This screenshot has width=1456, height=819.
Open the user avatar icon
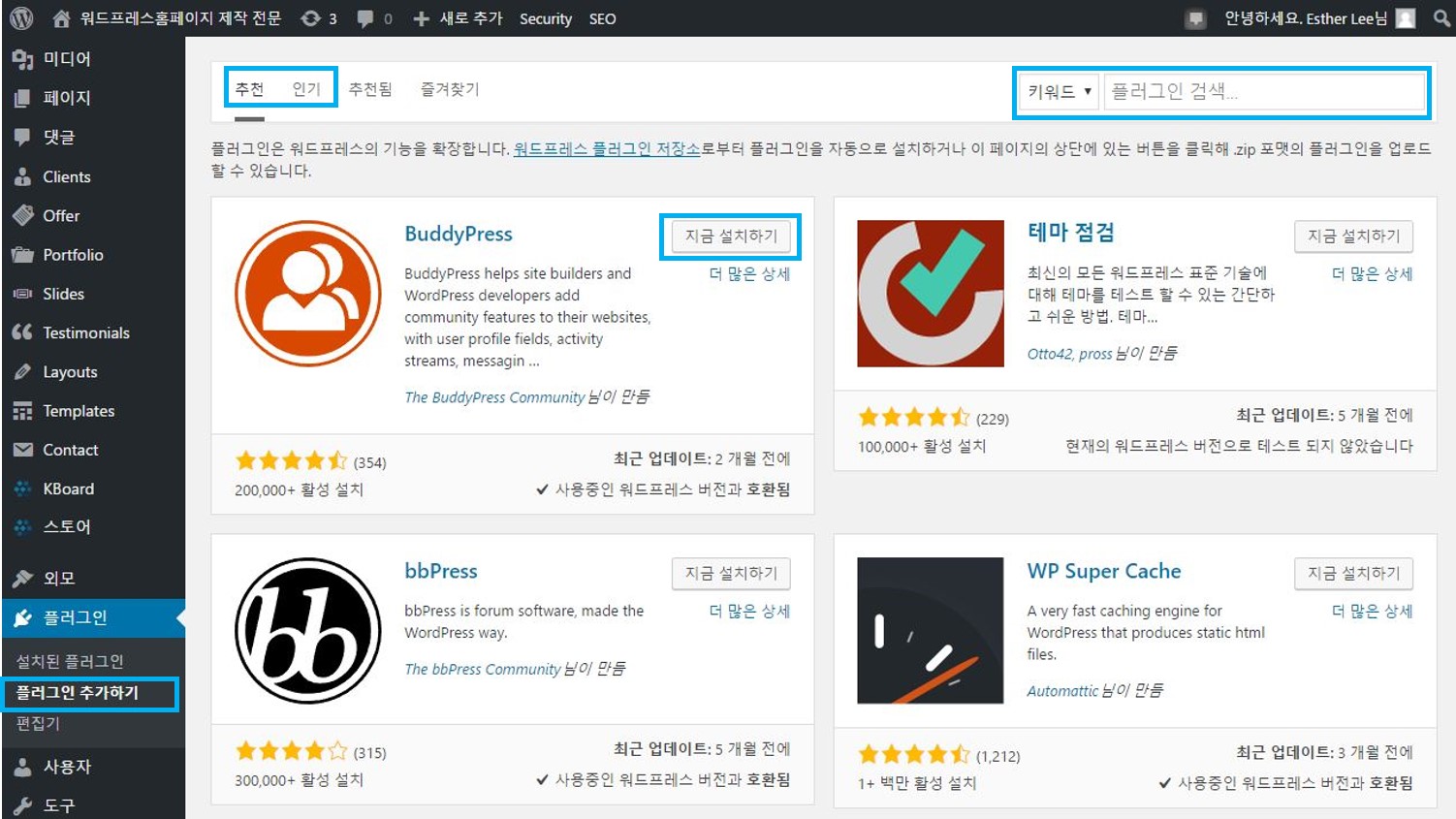1405,18
